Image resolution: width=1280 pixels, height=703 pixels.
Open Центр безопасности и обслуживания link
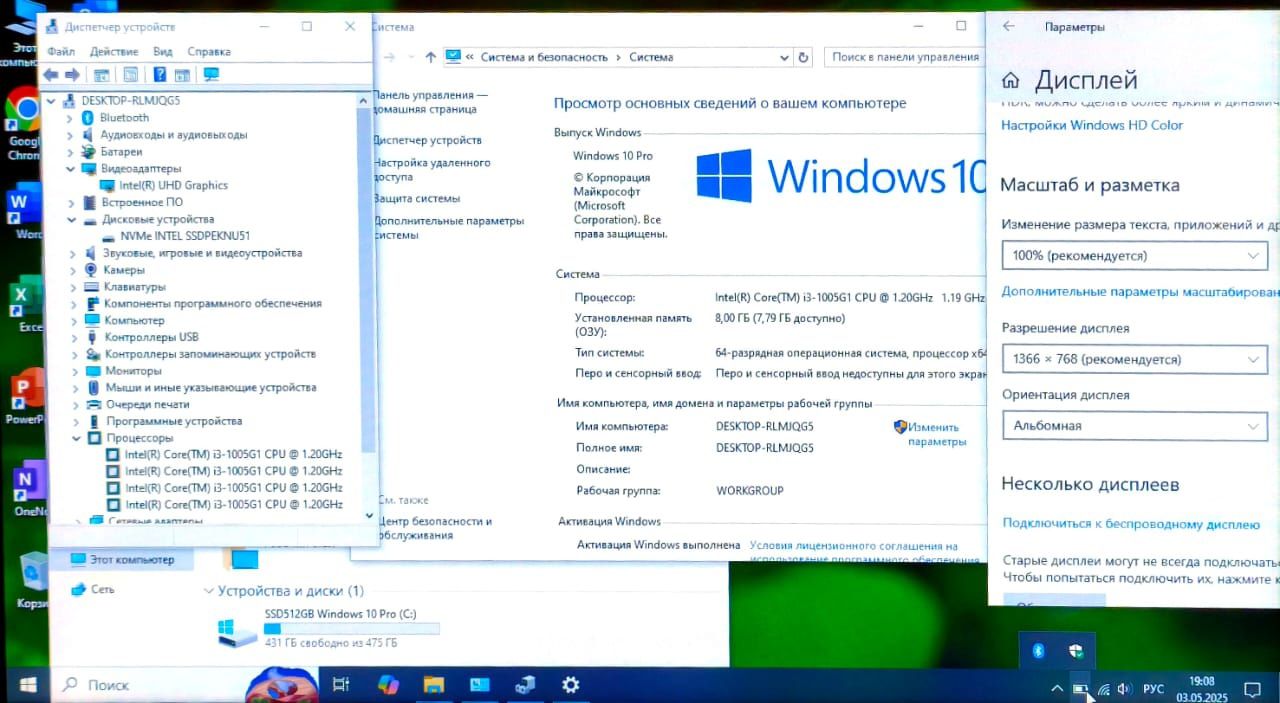tap(435, 528)
